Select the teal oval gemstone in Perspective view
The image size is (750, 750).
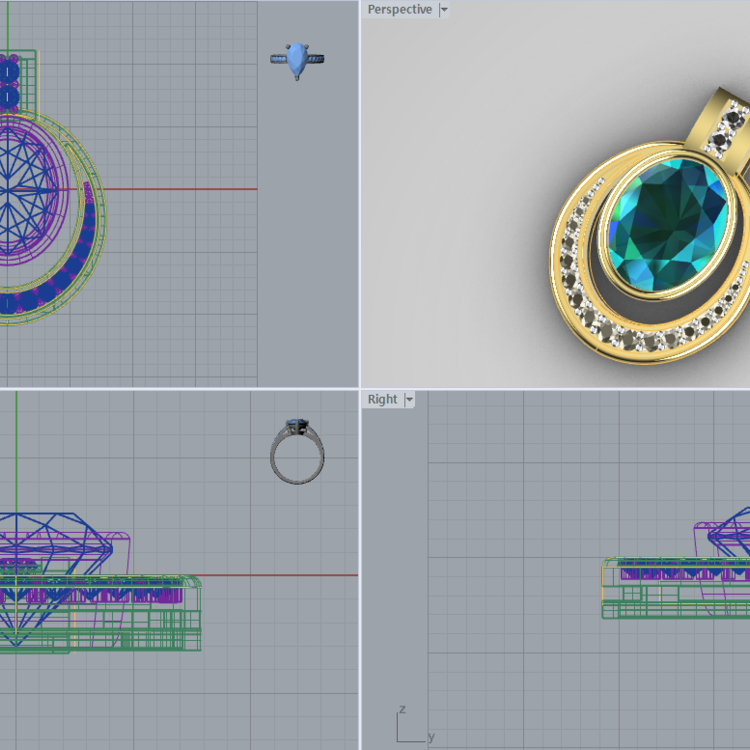(x=668, y=226)
